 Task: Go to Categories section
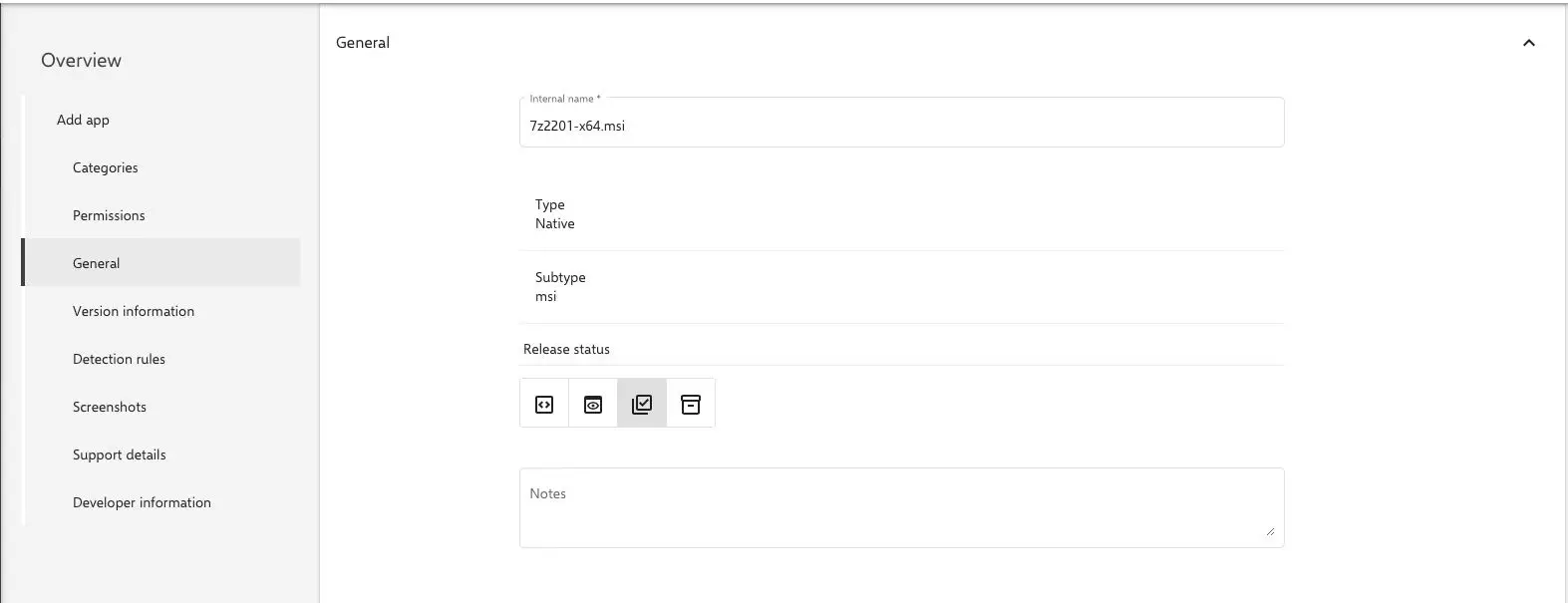pyautogui.click(x=105, y=167)
